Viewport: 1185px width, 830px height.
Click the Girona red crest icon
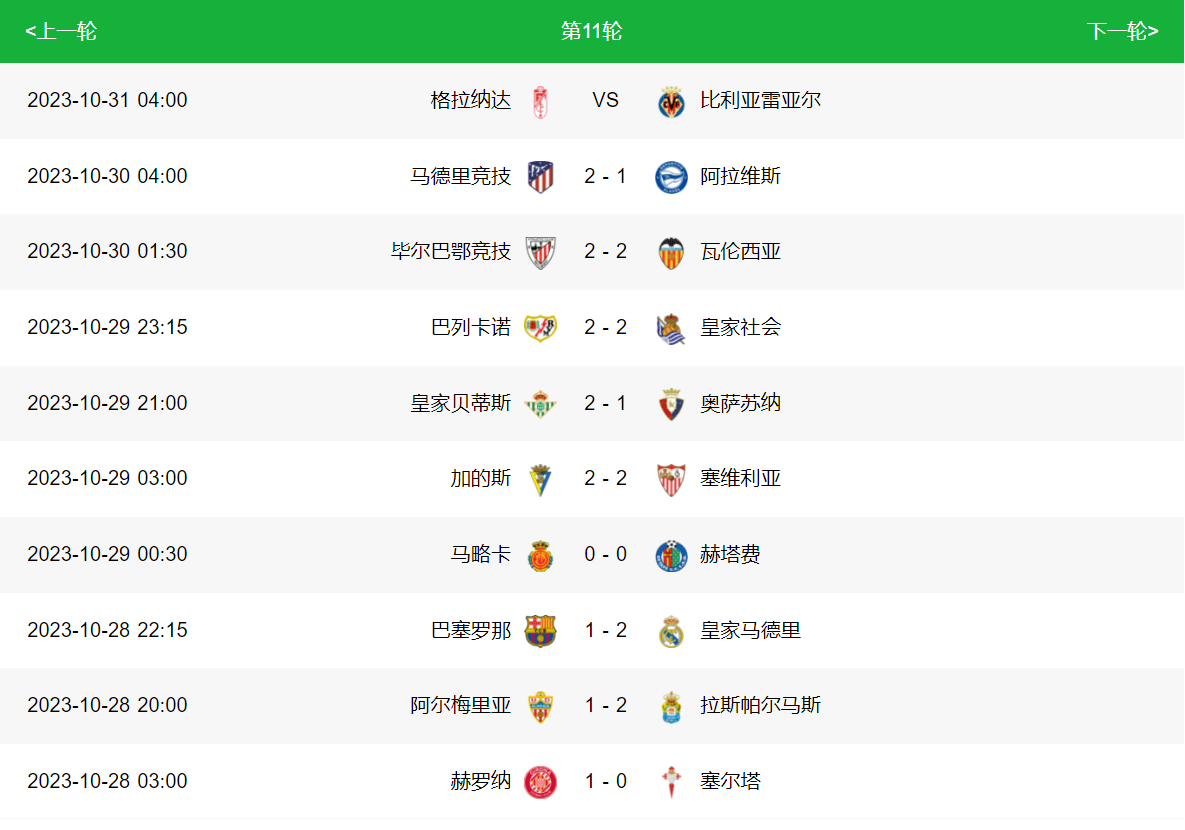540,782
